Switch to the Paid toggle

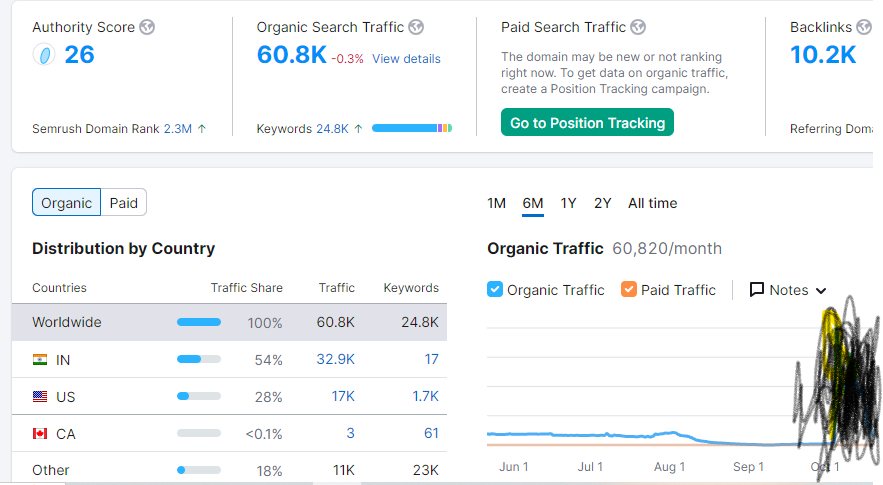tap(123, 203)
